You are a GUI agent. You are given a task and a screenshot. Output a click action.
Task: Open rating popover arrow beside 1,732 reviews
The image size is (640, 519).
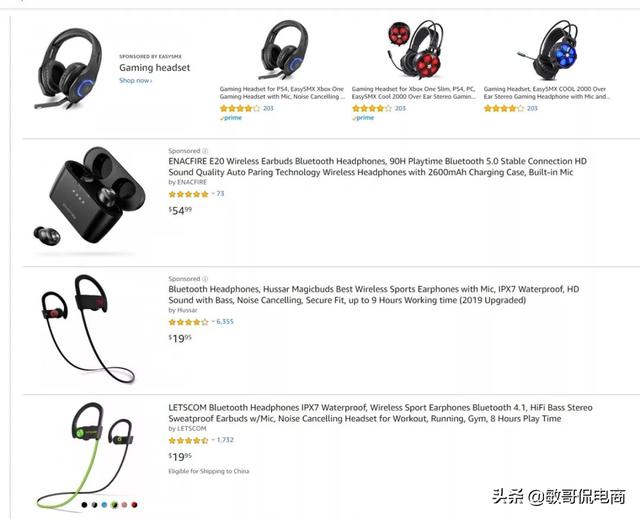click(213, 440)
